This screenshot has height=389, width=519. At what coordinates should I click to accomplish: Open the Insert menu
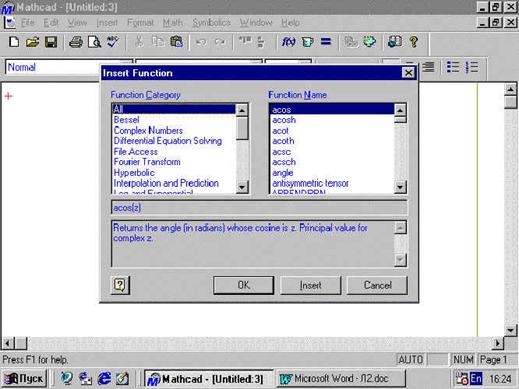tap(107, 23)
